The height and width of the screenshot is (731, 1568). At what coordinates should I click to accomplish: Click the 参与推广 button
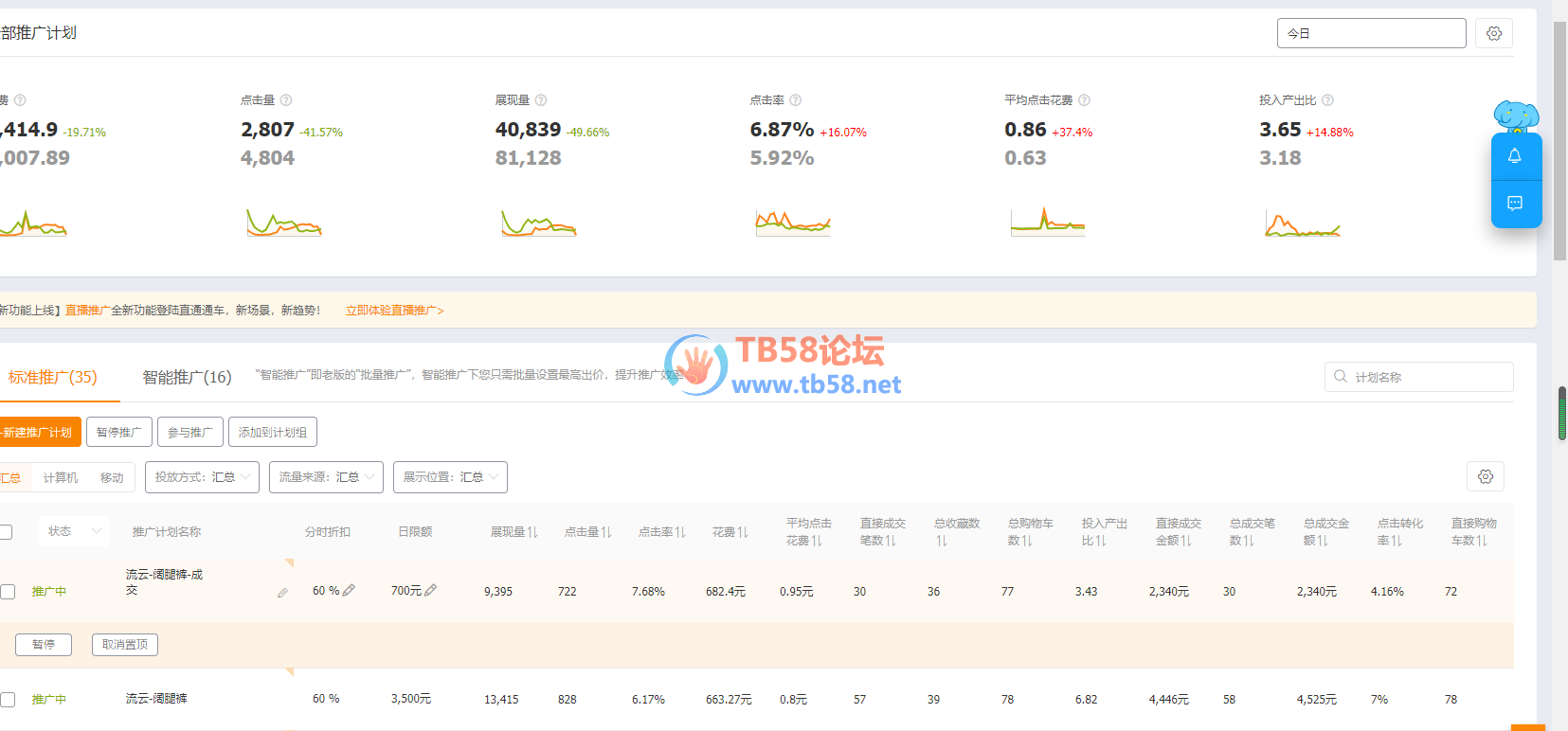click(190, 432)
